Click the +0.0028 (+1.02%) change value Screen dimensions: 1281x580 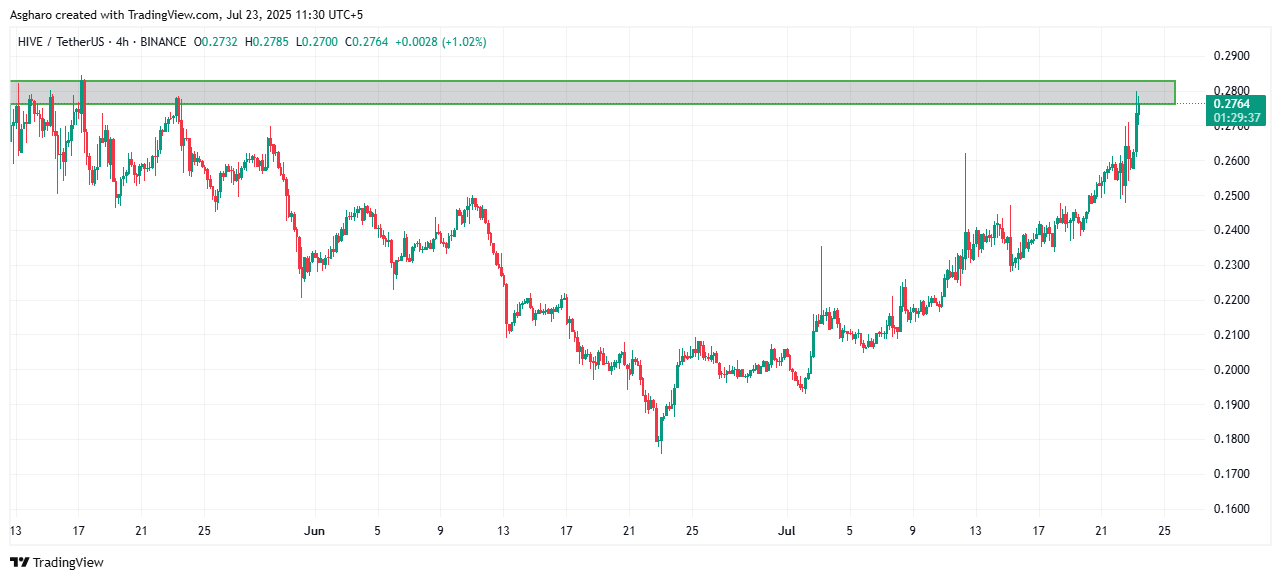[441, 42]
